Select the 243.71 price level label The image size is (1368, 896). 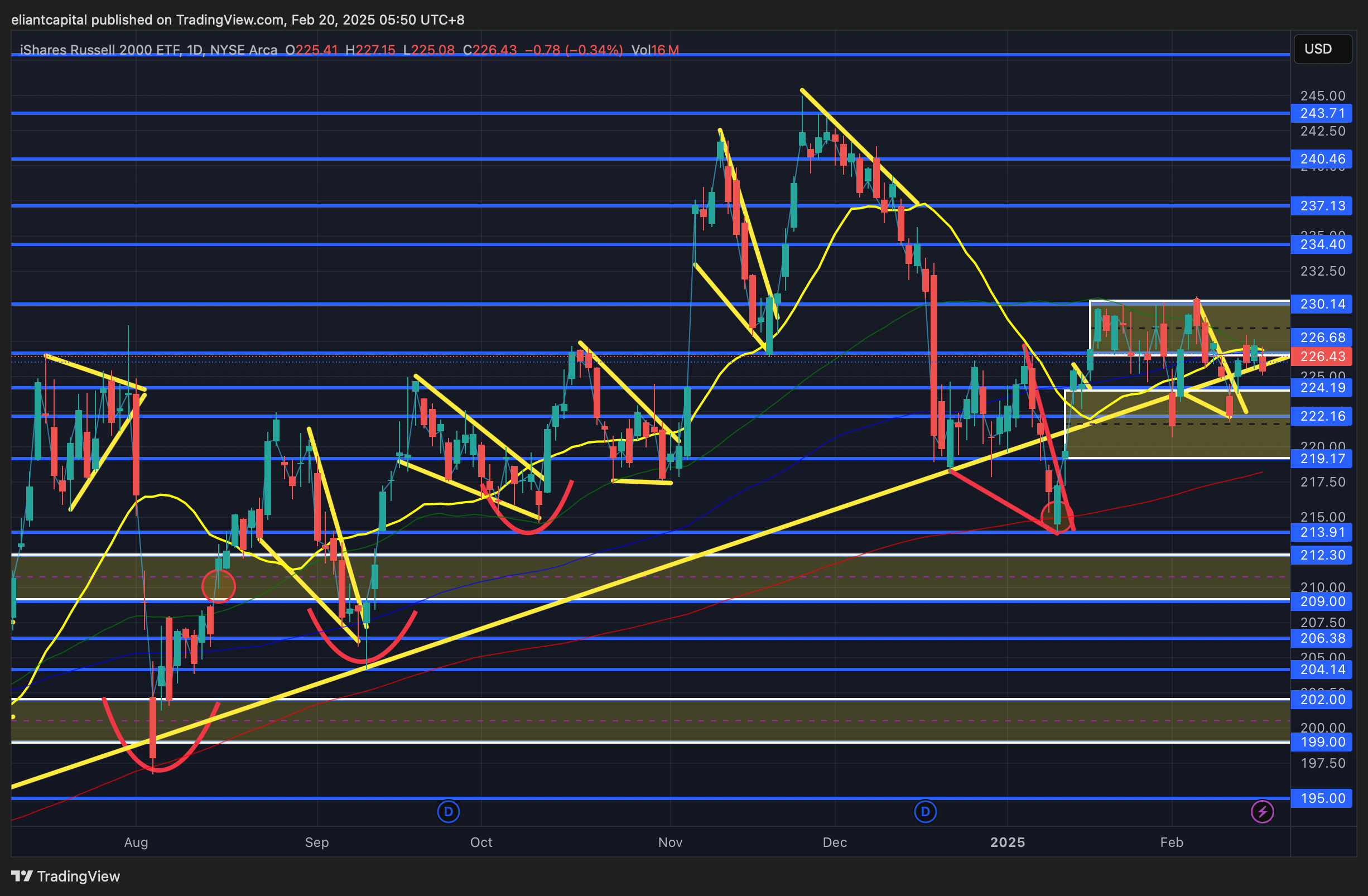(x=1322, y=113)
